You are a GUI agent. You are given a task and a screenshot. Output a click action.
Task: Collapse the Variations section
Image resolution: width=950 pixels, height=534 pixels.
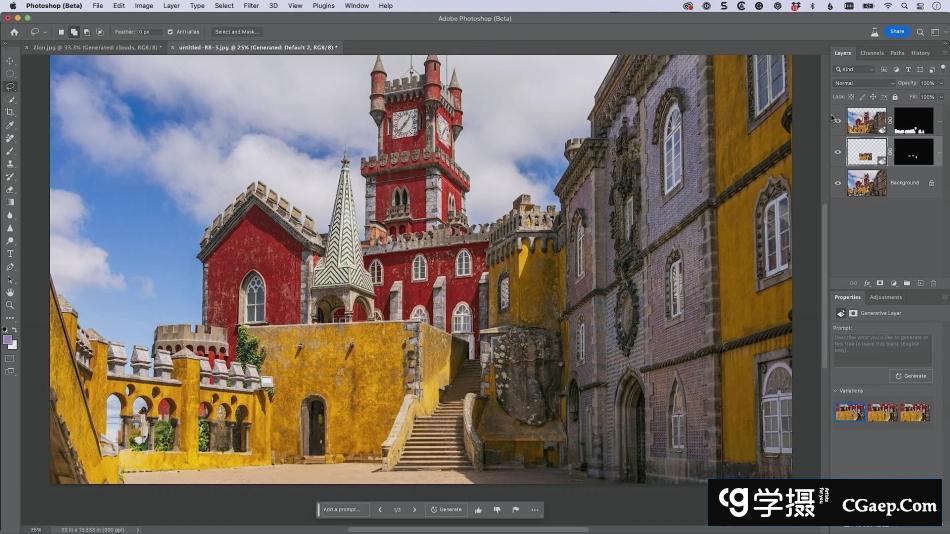[x=836, y=391]
